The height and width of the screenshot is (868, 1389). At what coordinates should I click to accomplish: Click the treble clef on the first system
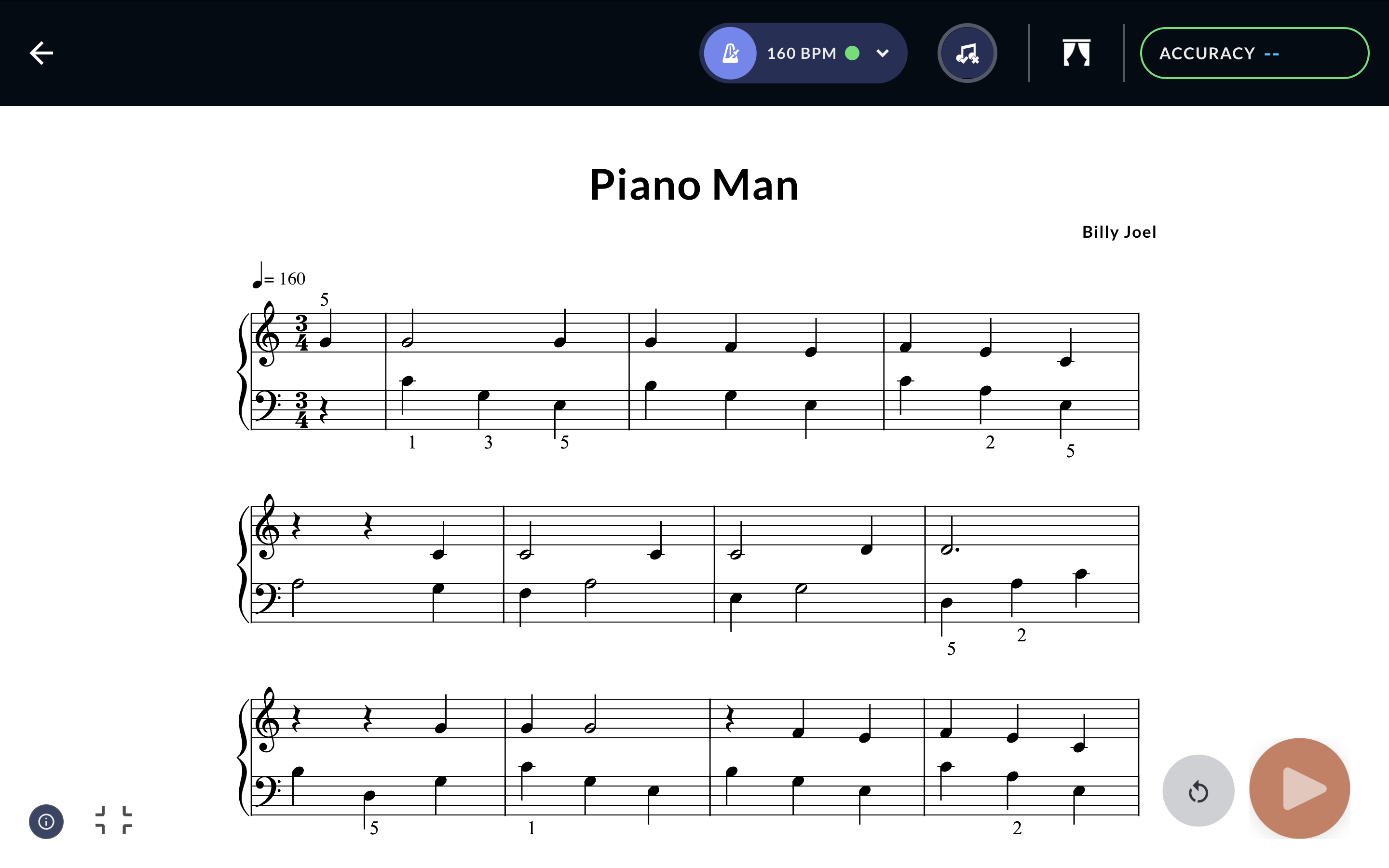[x=267, y=334]
